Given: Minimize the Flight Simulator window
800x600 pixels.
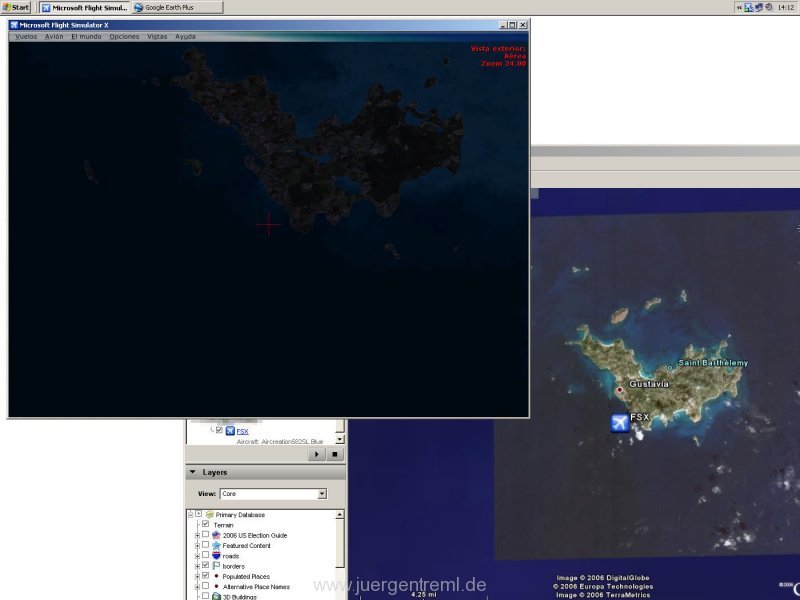Looking at the screenshot, I should pyautogui.click(x=503, y=25).
